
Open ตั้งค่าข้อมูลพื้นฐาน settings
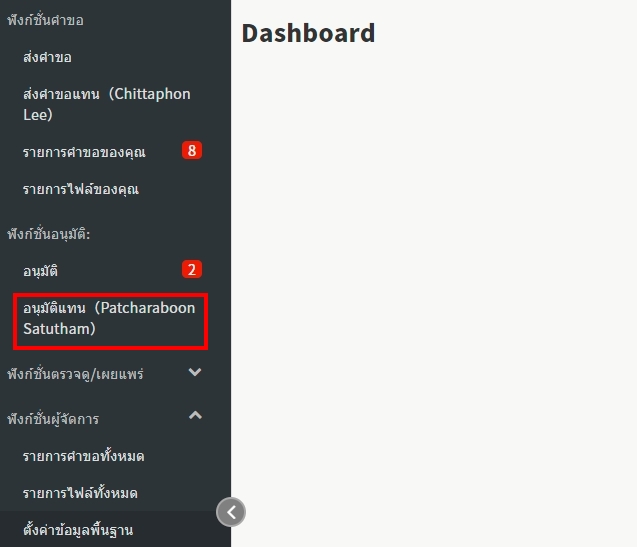point(78,529)
